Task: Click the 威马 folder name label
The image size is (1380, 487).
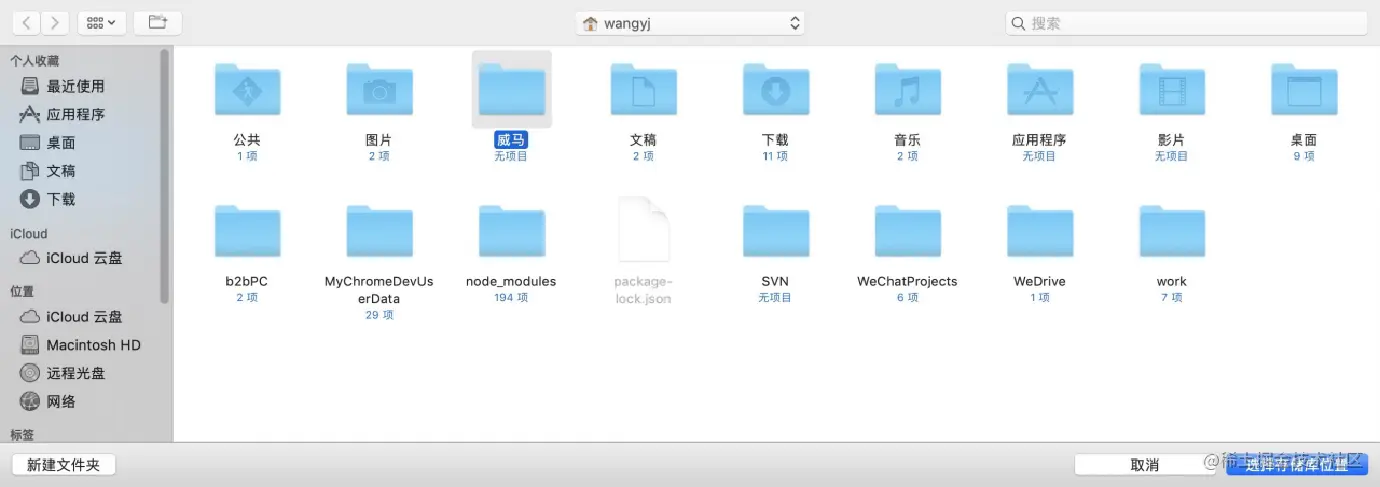Action: (511, 140)
